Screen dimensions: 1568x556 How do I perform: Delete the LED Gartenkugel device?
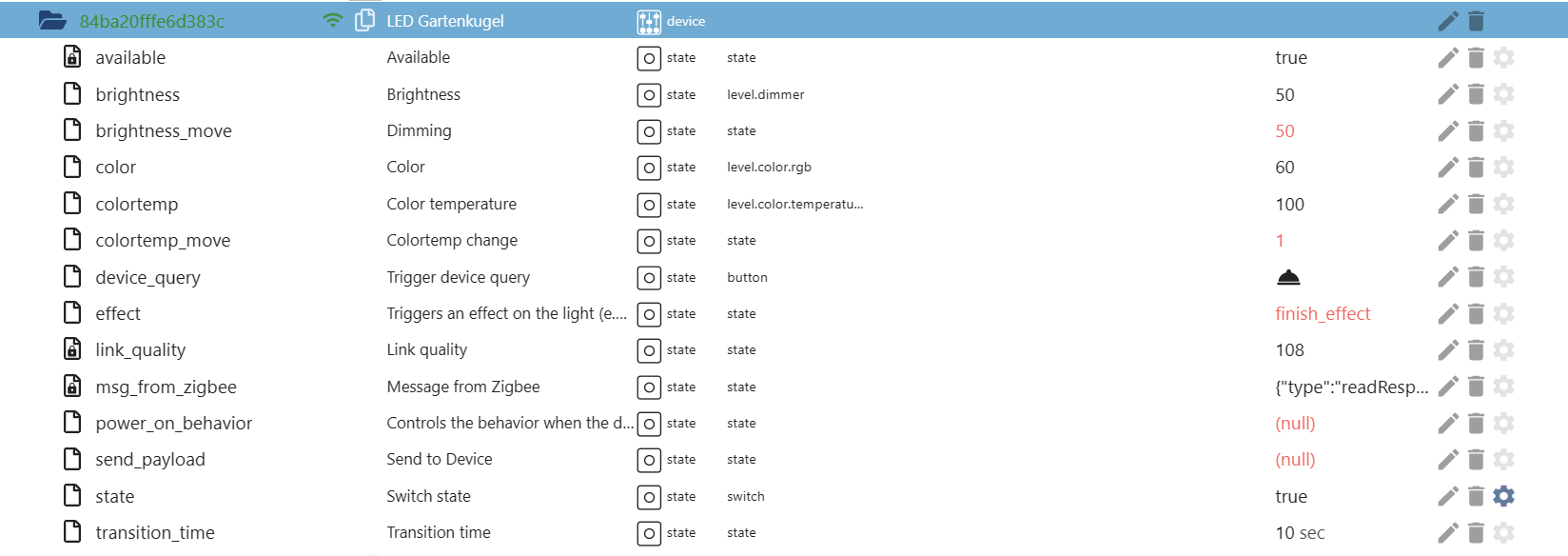[x=1476, y=21]
